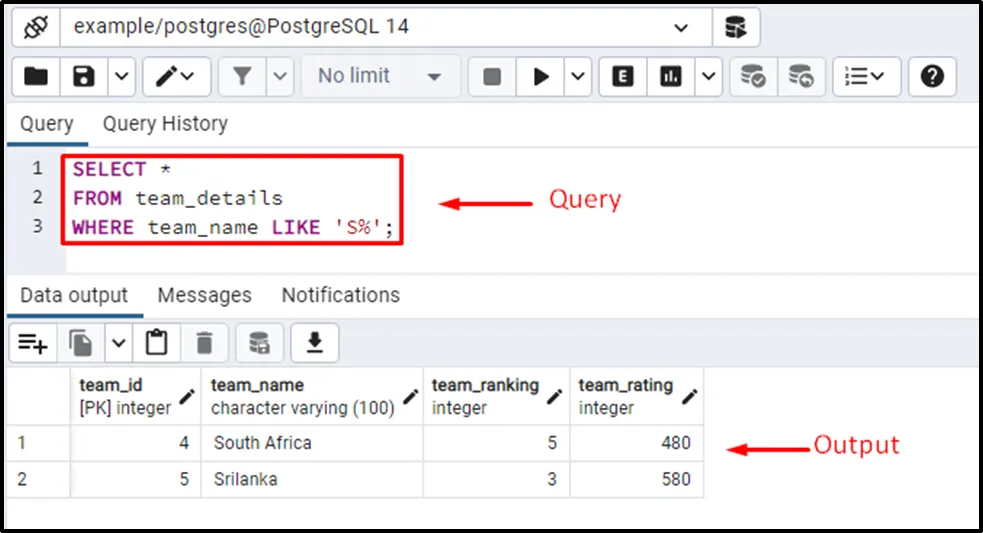Image resolution: width=983 pixels, height=533 pixels.
Task: Expand the execute options dropdown arrow
Action: point(578,77)
